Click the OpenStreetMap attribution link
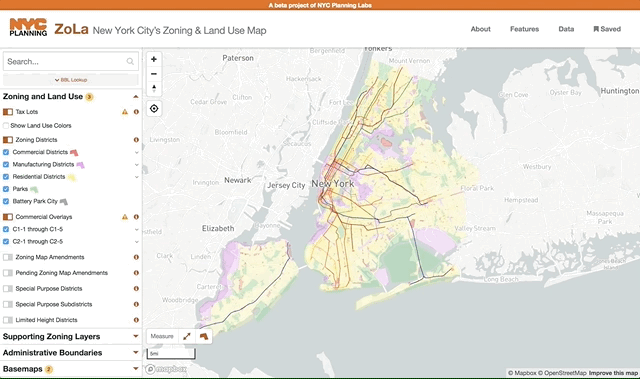640x379 pixels. click(562, 373)
